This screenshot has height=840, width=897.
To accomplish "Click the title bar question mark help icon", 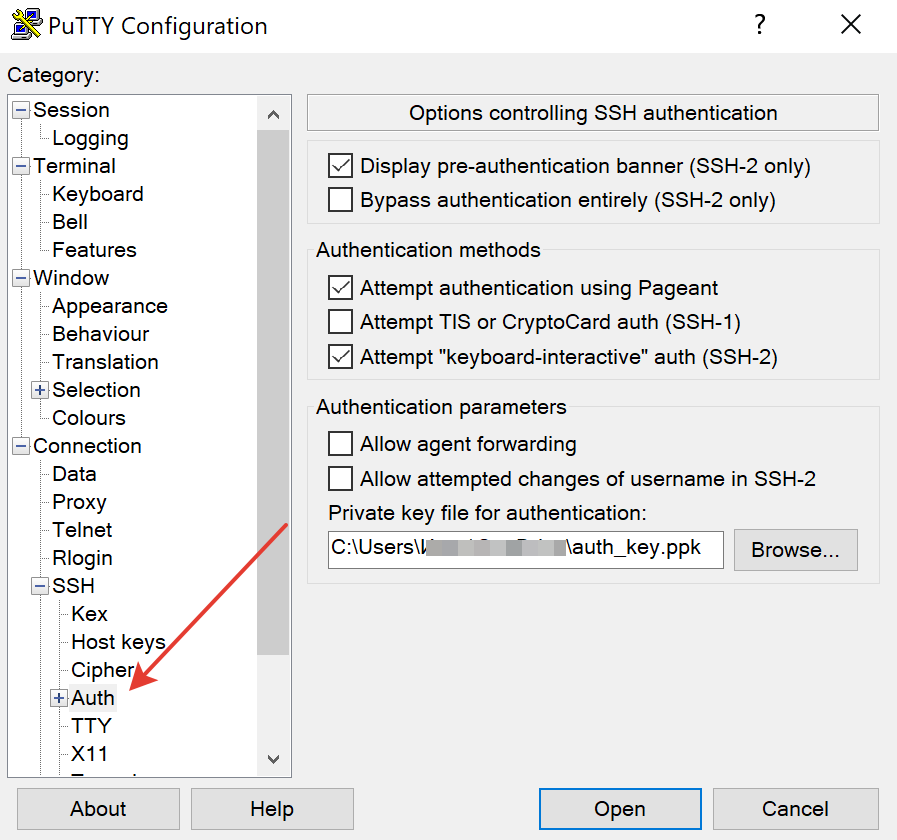I will (760, 25).
